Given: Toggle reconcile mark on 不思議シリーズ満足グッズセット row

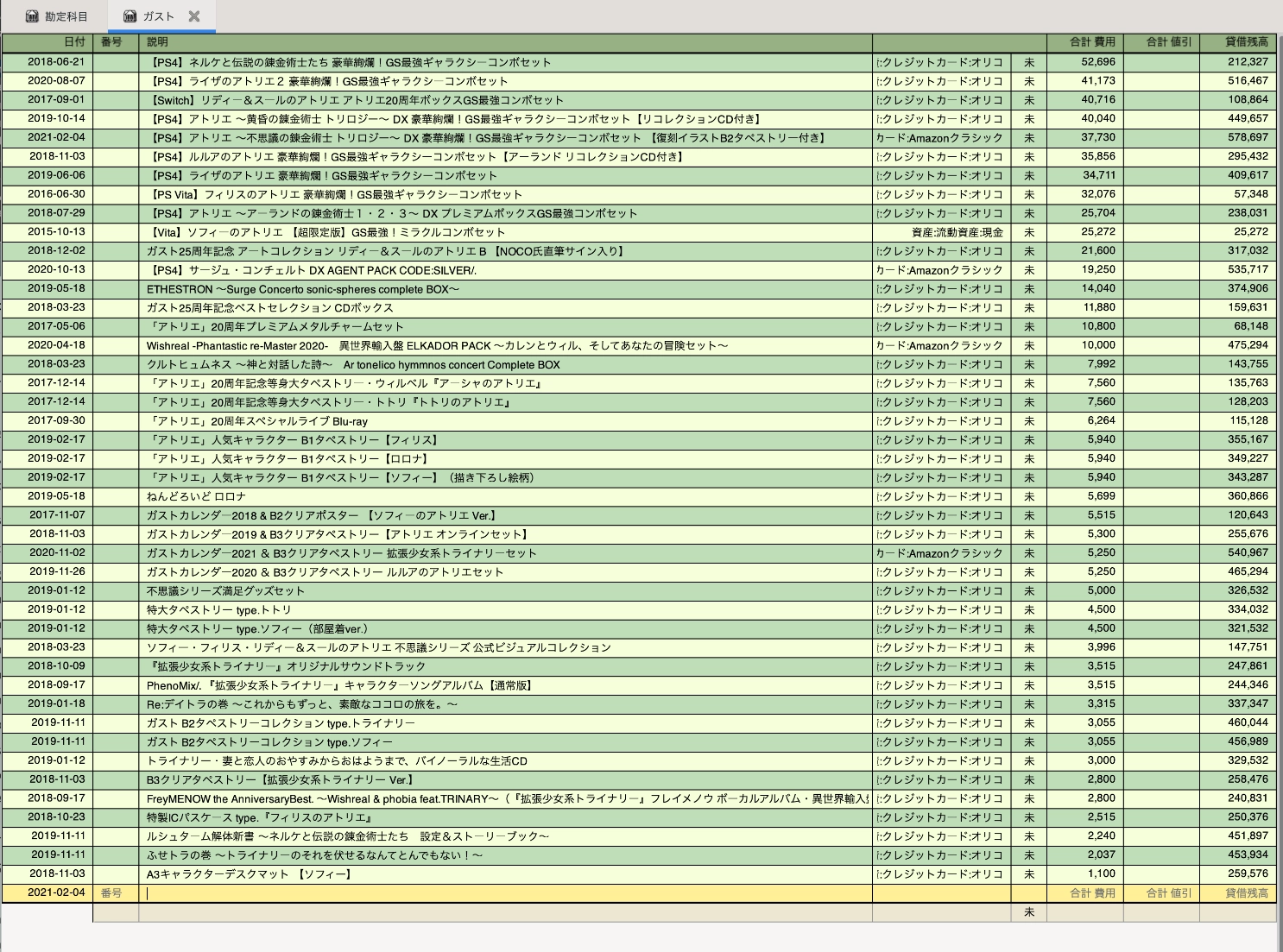Looking at the screenshot, I should point(1028,591).
